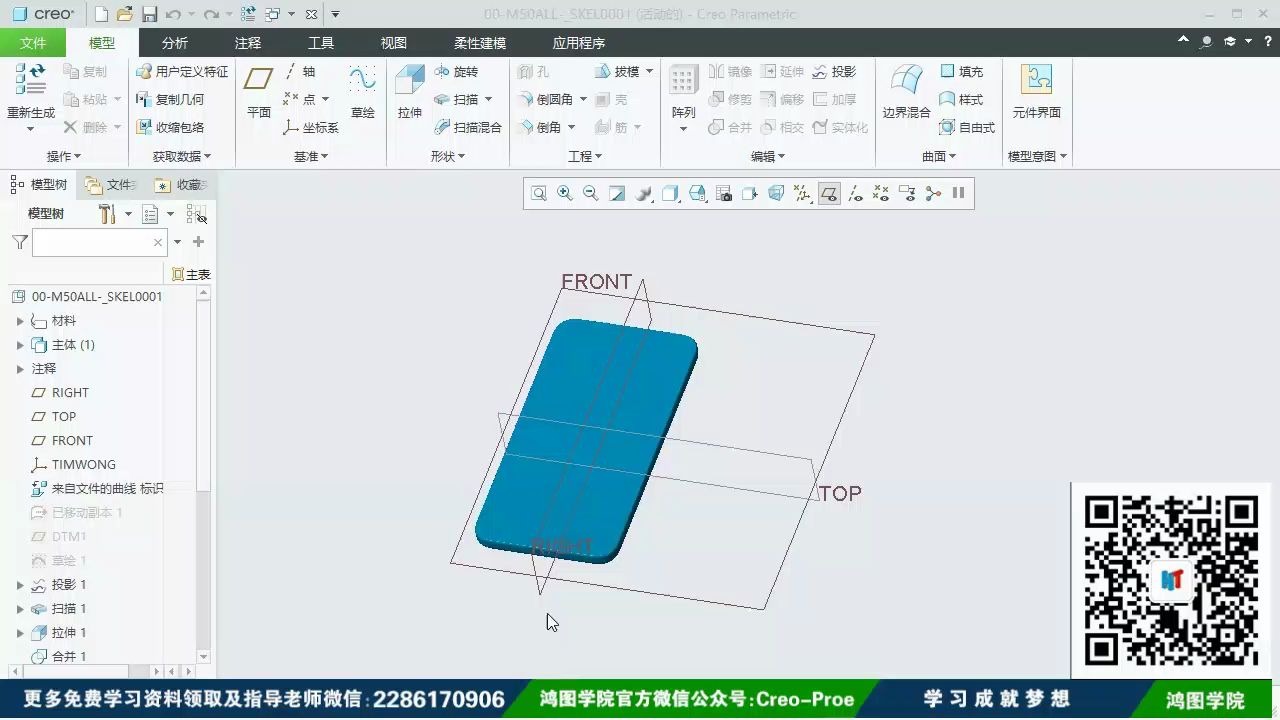The height and width of the screenshot is (720, 1280).
Task: Open User-Defined Feature (用户定义特征)
Action: (x=182, y=72)
